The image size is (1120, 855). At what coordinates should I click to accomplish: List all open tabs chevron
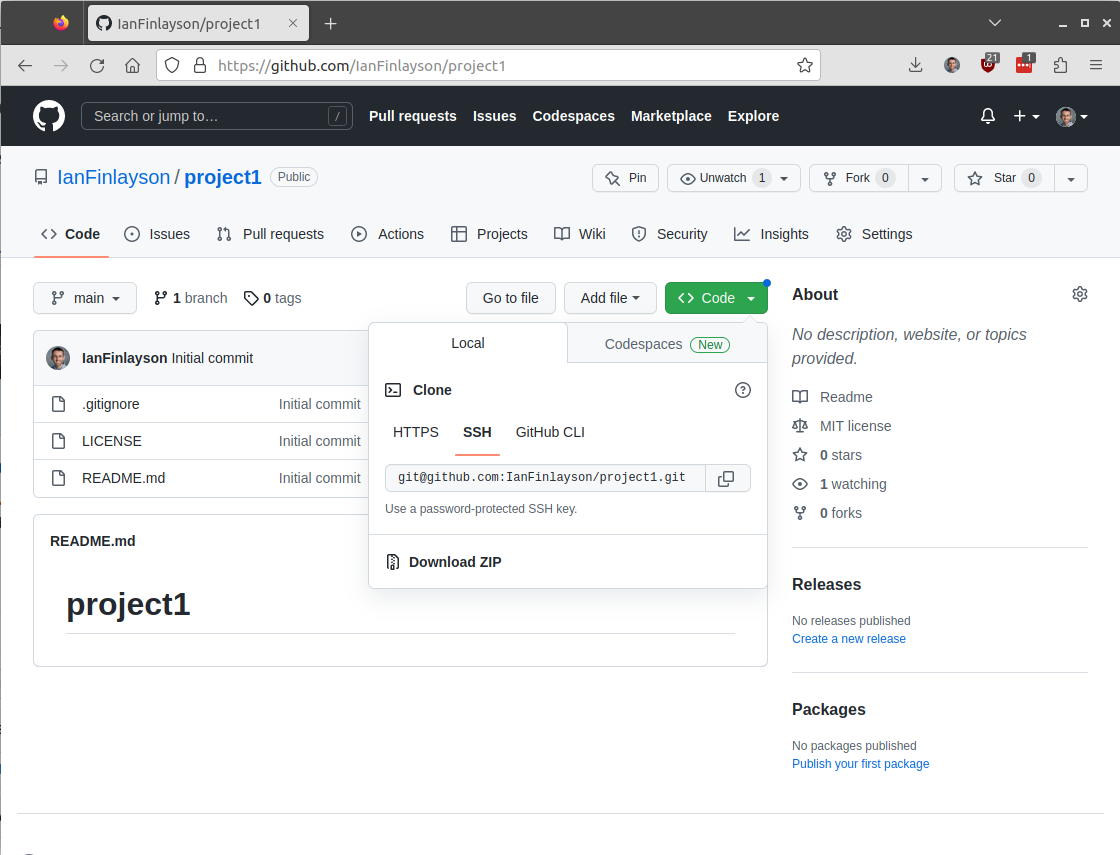point(995,24)
